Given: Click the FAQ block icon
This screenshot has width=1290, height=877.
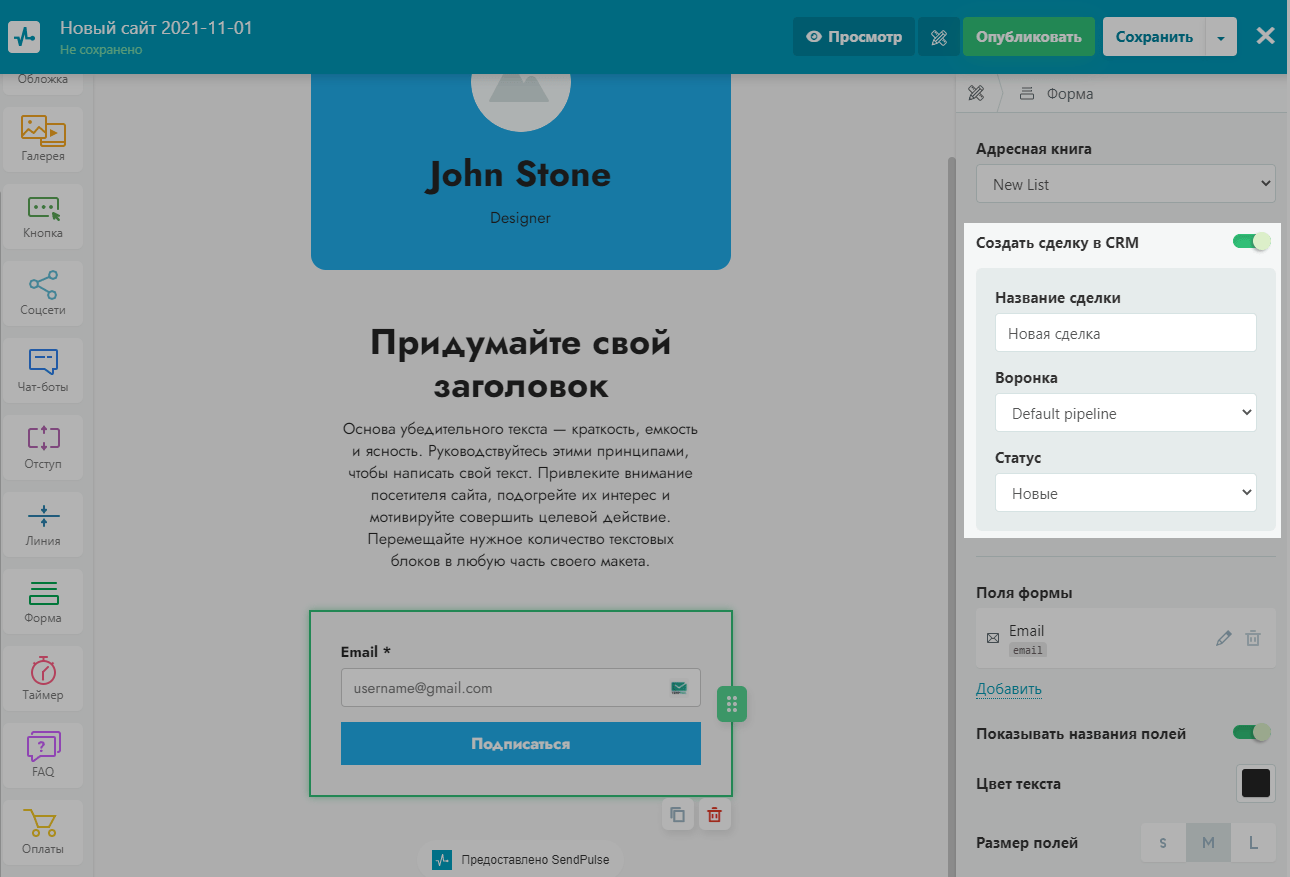Looking at the screenshot, I should pyautogui.click(x=43, y=755).
